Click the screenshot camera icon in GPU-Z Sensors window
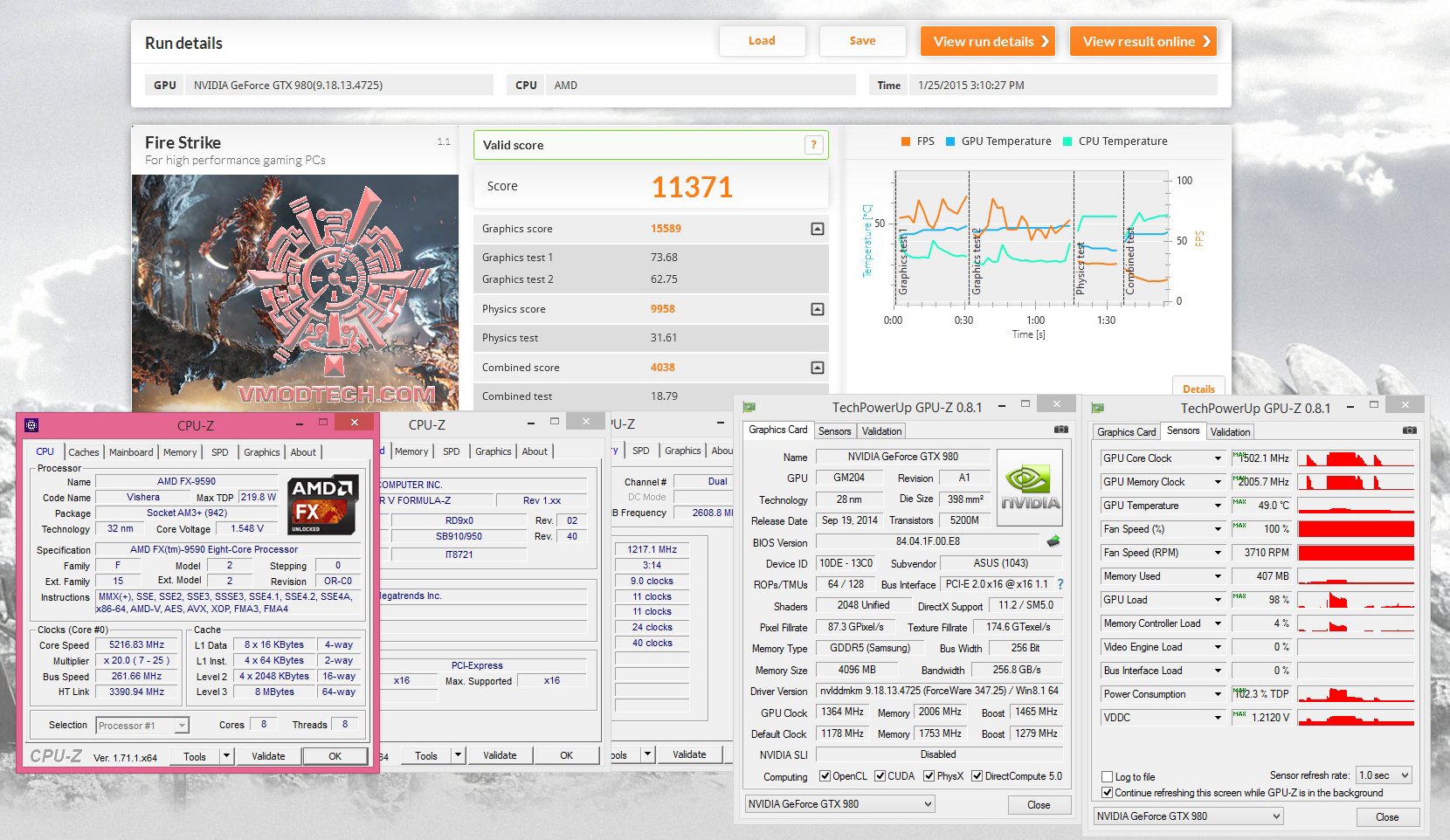Viewport: 1450px width, 840px height. [x=1409, y=430]
